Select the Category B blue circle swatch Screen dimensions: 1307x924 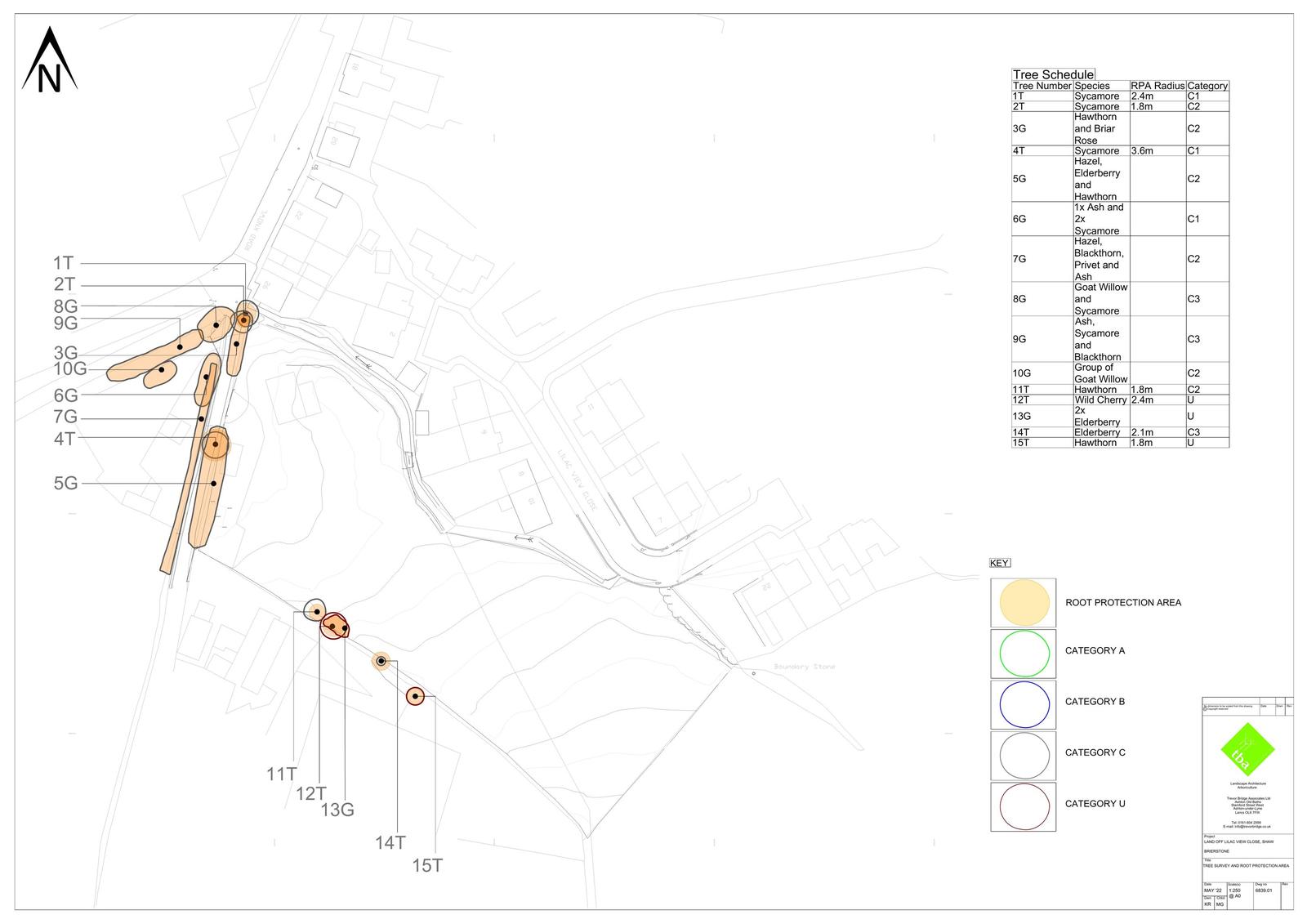tap(1024, 704)
